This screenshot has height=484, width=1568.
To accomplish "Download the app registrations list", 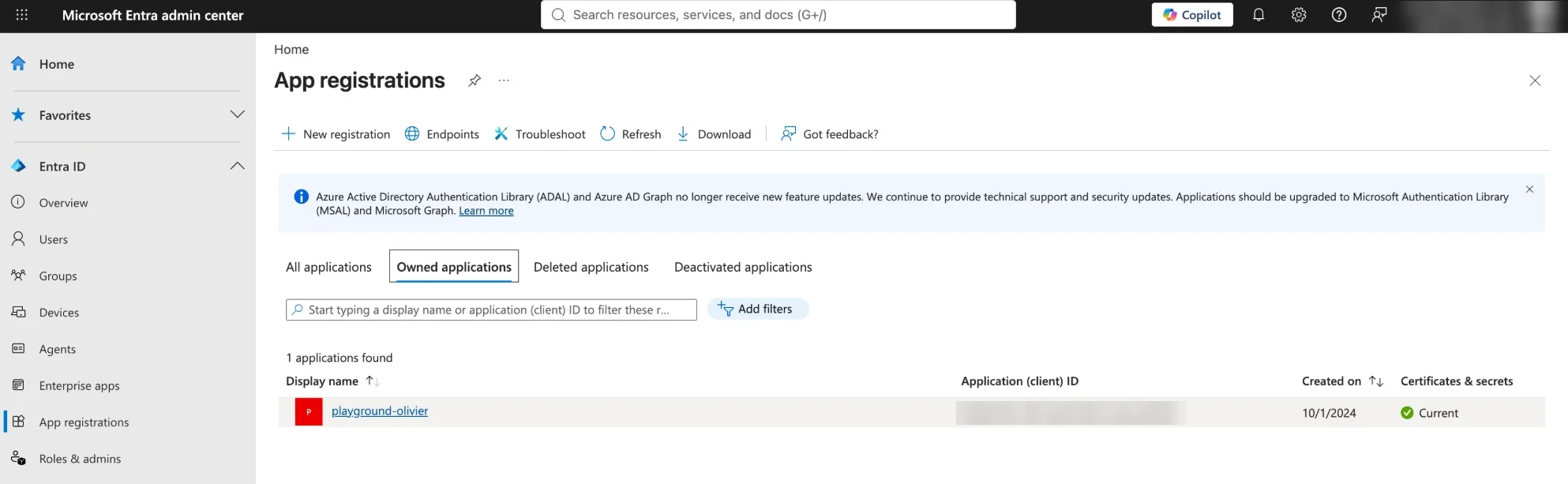I will coord(714,134).
